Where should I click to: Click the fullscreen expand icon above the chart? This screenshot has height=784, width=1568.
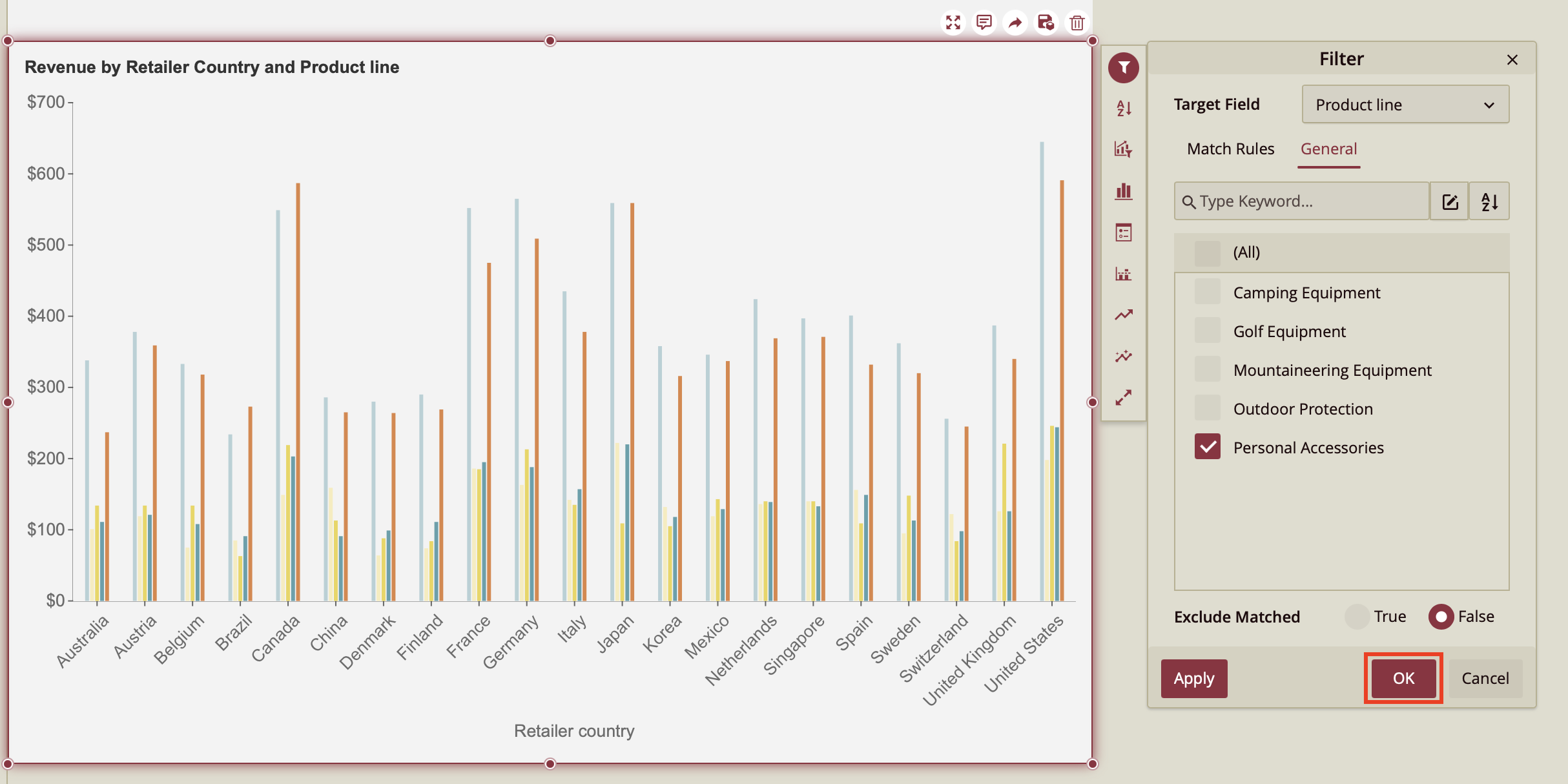click(953, 23)
